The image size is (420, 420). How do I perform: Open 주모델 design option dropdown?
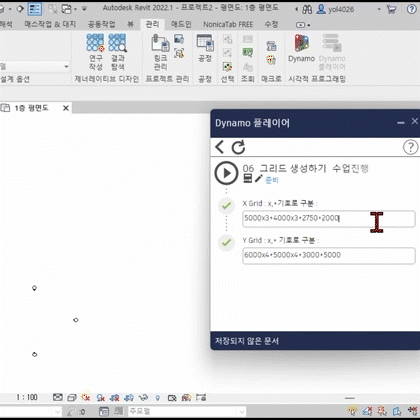click(x=187, y=412)
